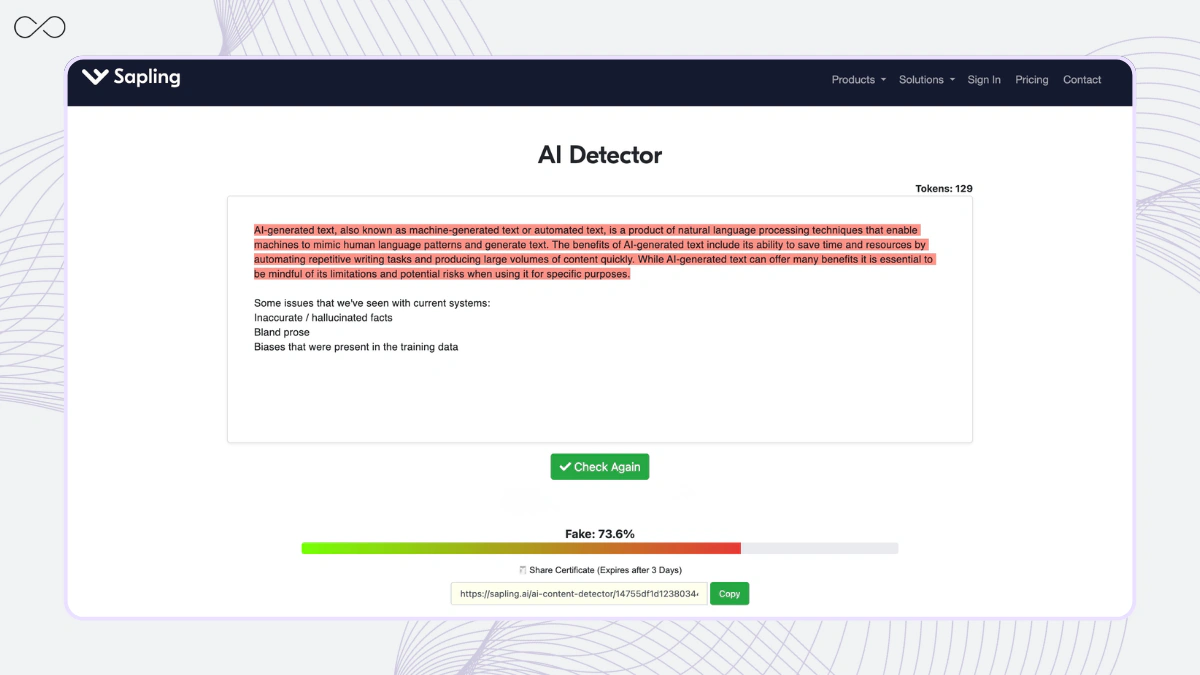Click the Fake percentage progress bar
This screenshot has width=1200, height=675.
(x=600, y=548)
